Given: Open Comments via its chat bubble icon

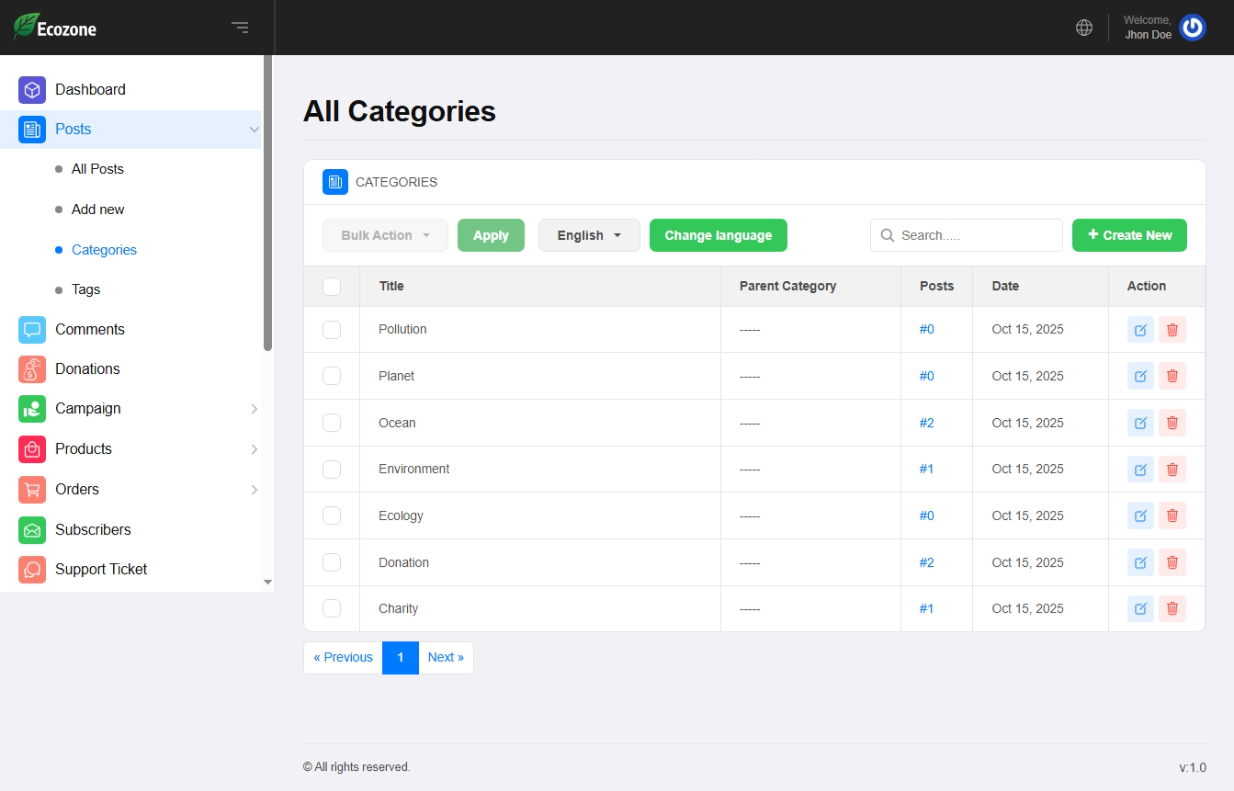Looking at the screenshot, I should 32,329.
